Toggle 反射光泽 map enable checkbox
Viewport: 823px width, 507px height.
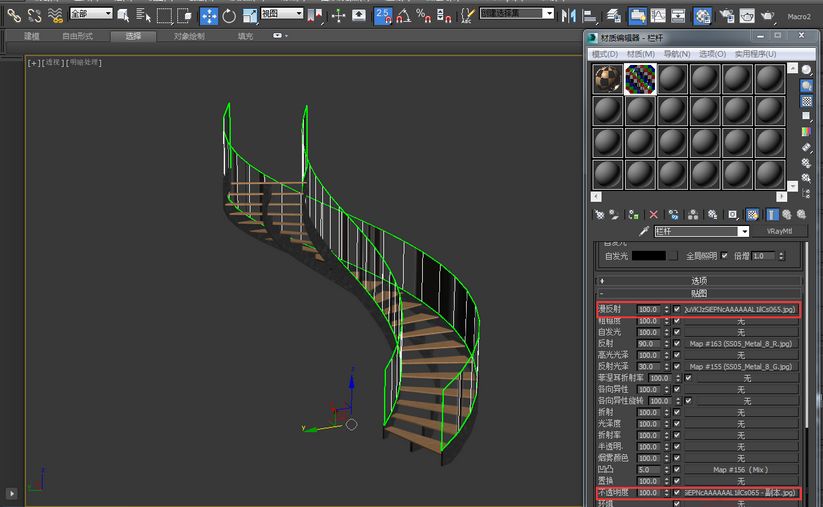(x=677, y=366)
